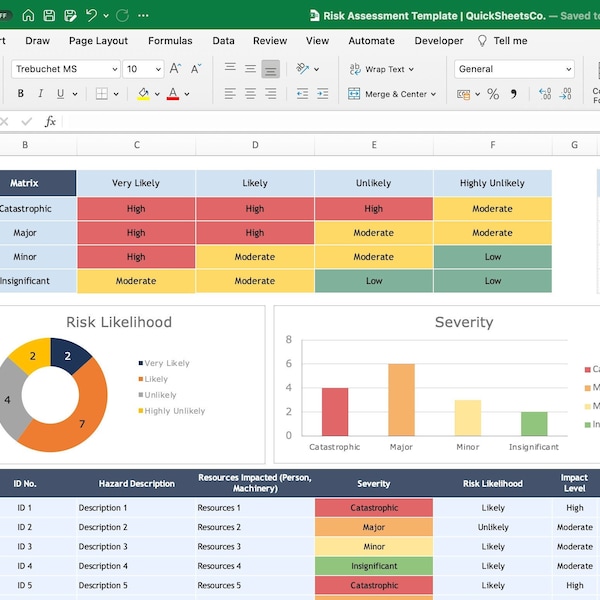This screenshot has height=600, width=600.
Task: Switch to the Formulas tab
Action: click(170, 41)
